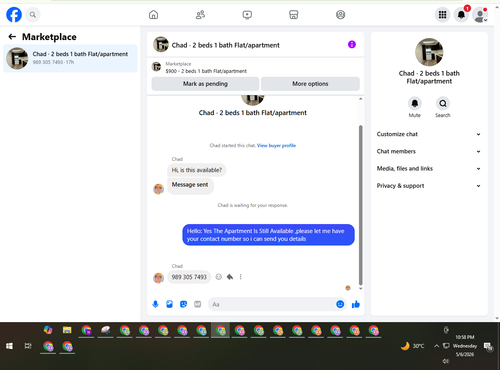Open notifications bell with red badge
500x370 pixels.
tap(462, 15)
